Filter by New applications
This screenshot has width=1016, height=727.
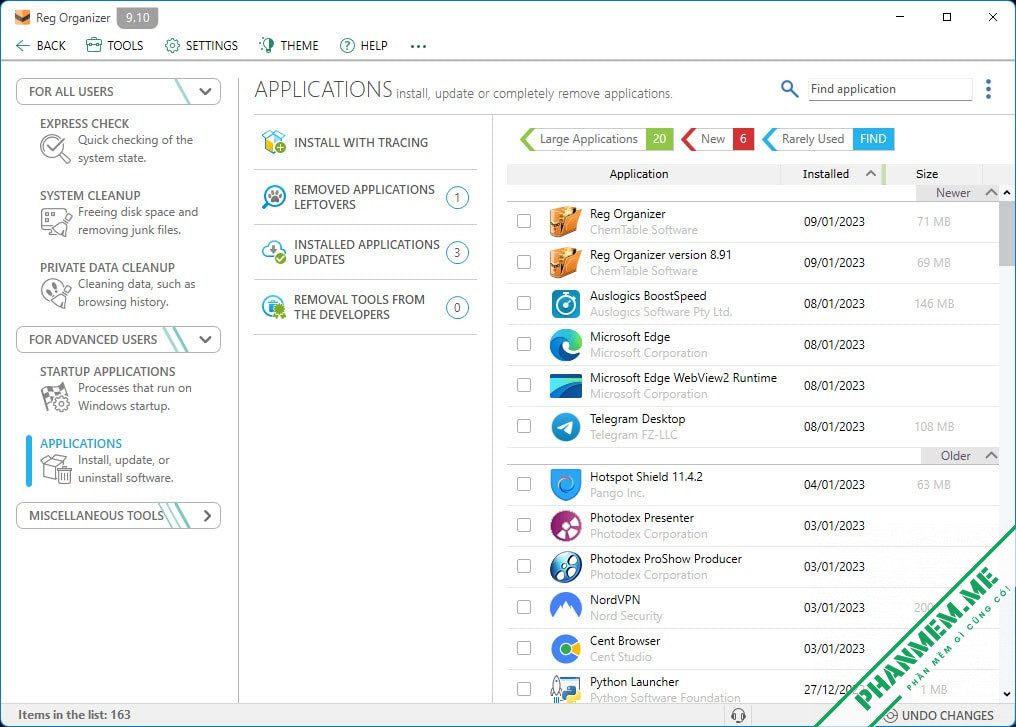(718, 139)
